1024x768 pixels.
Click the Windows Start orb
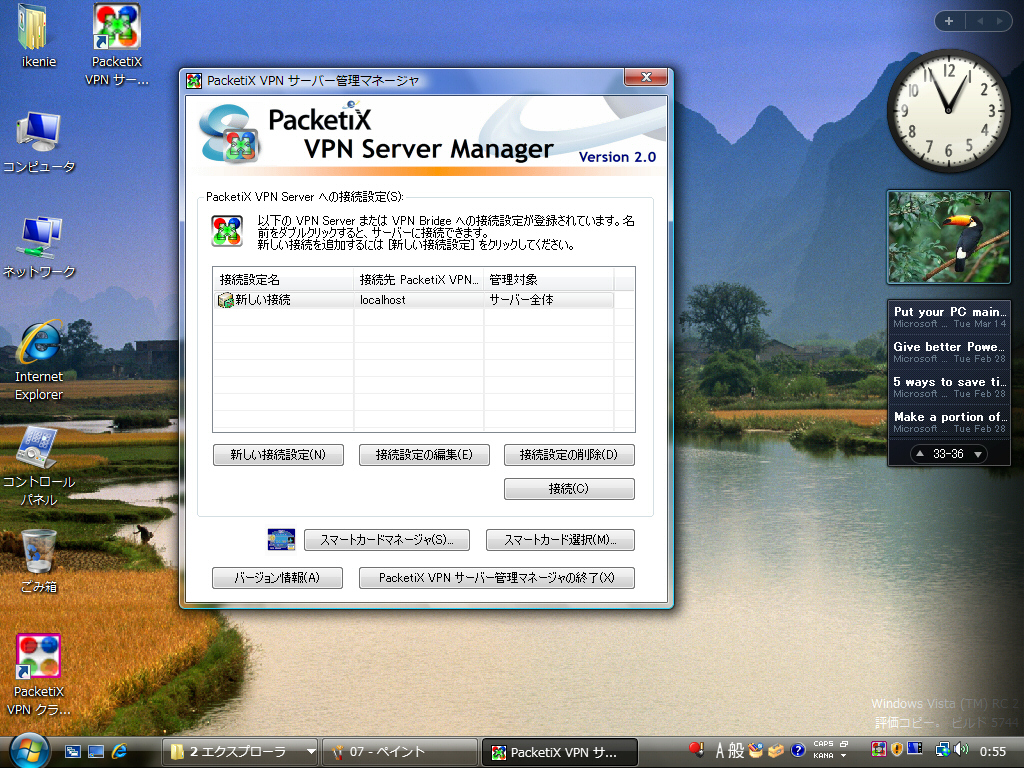coord(29,750)
